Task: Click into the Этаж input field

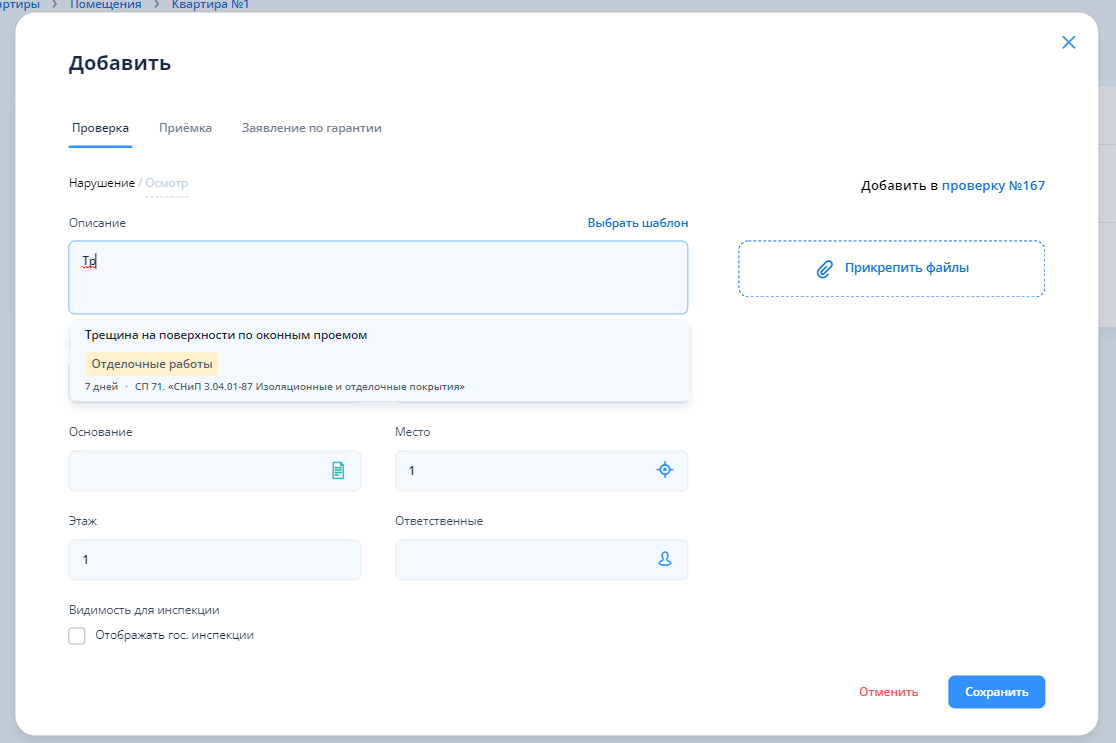Action: pyautogui.click(x=214, y=560)
